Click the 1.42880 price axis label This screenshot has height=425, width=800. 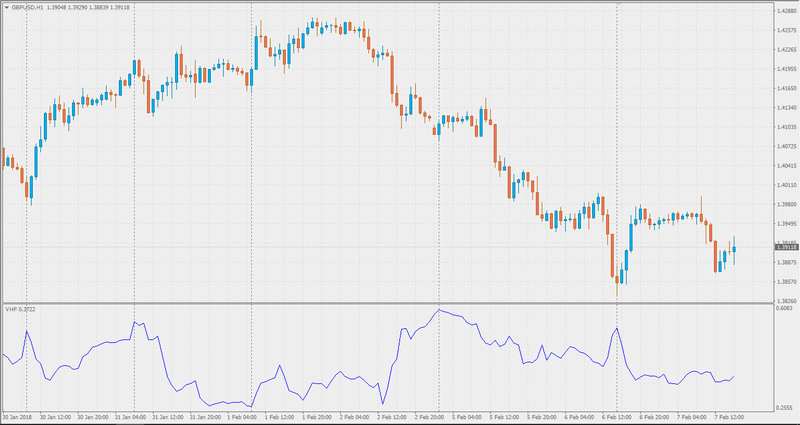pyautogui.click(x=787, y=11)
